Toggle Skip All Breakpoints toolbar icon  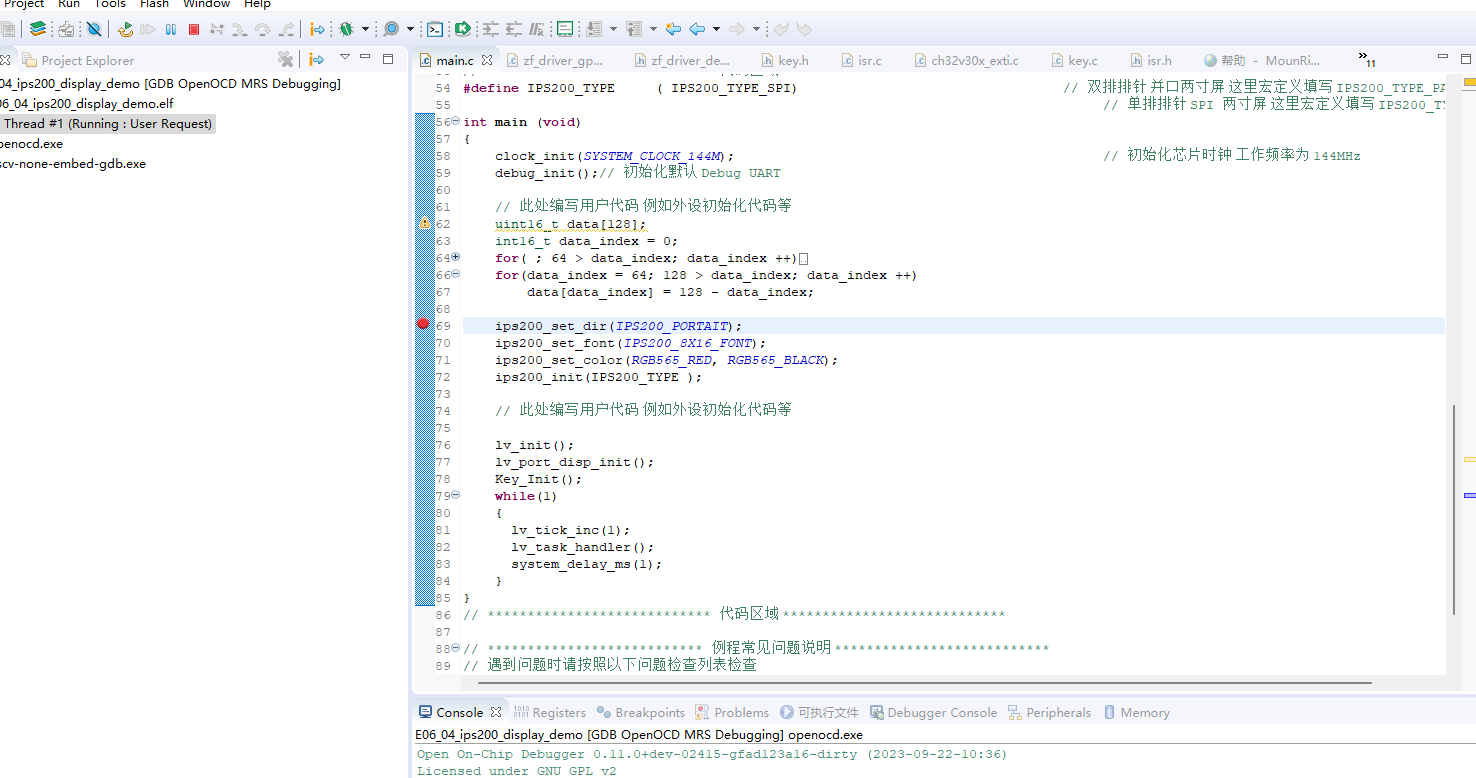(94, 29)
